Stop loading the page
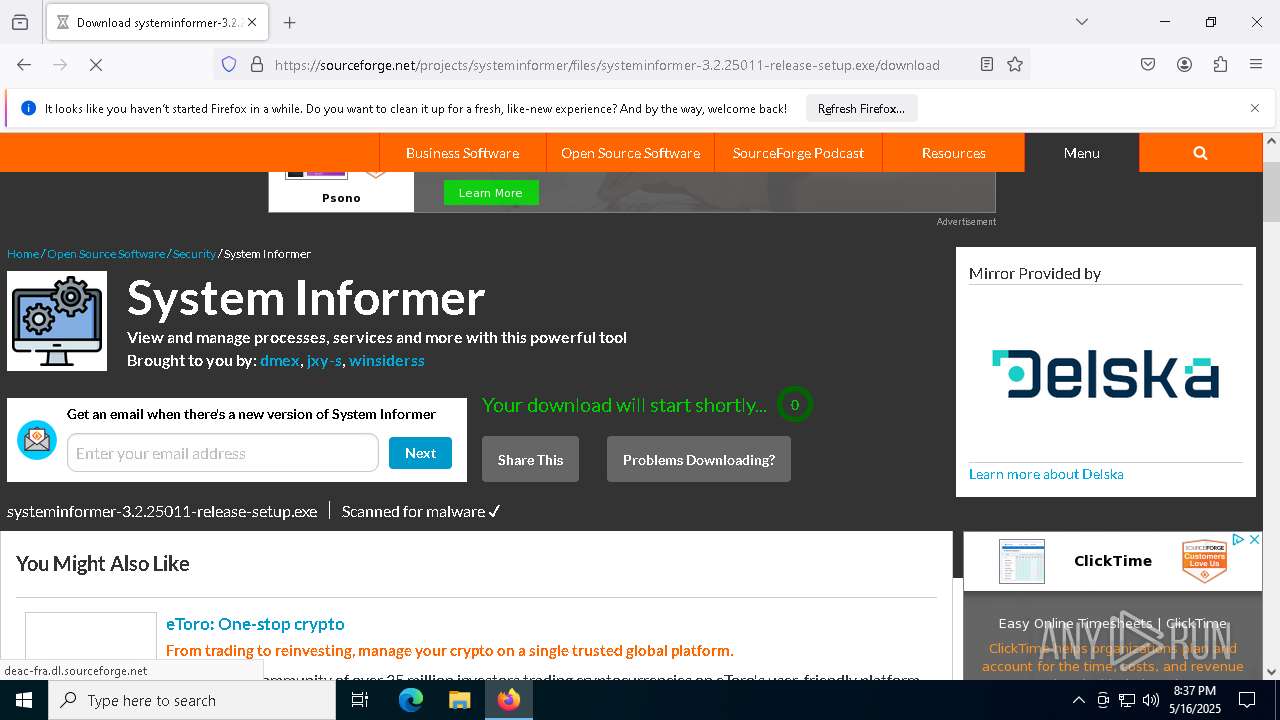This screenshot has height=720, width=1280. coord(96,65)
